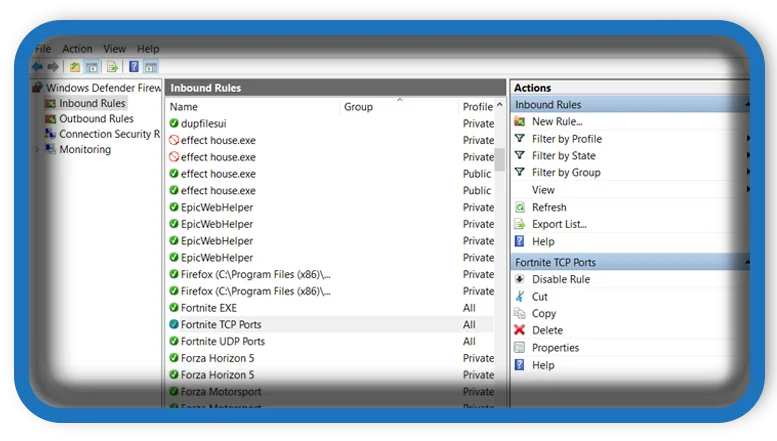Select Connection Security Rules node

[110, 134]
